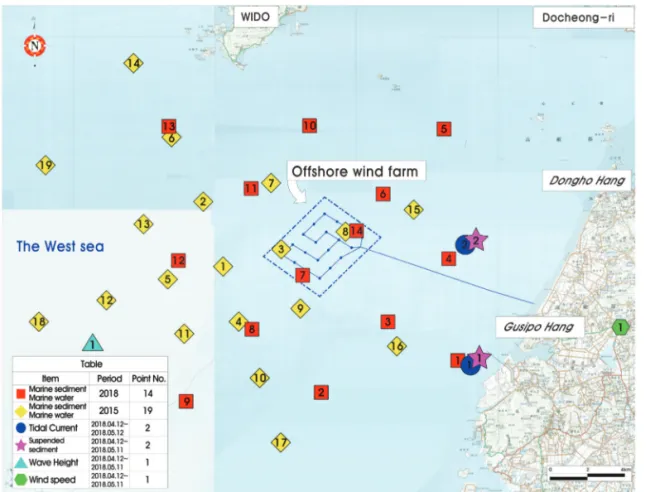Click the north compass rose icon
655x492 pixels.
35,45
